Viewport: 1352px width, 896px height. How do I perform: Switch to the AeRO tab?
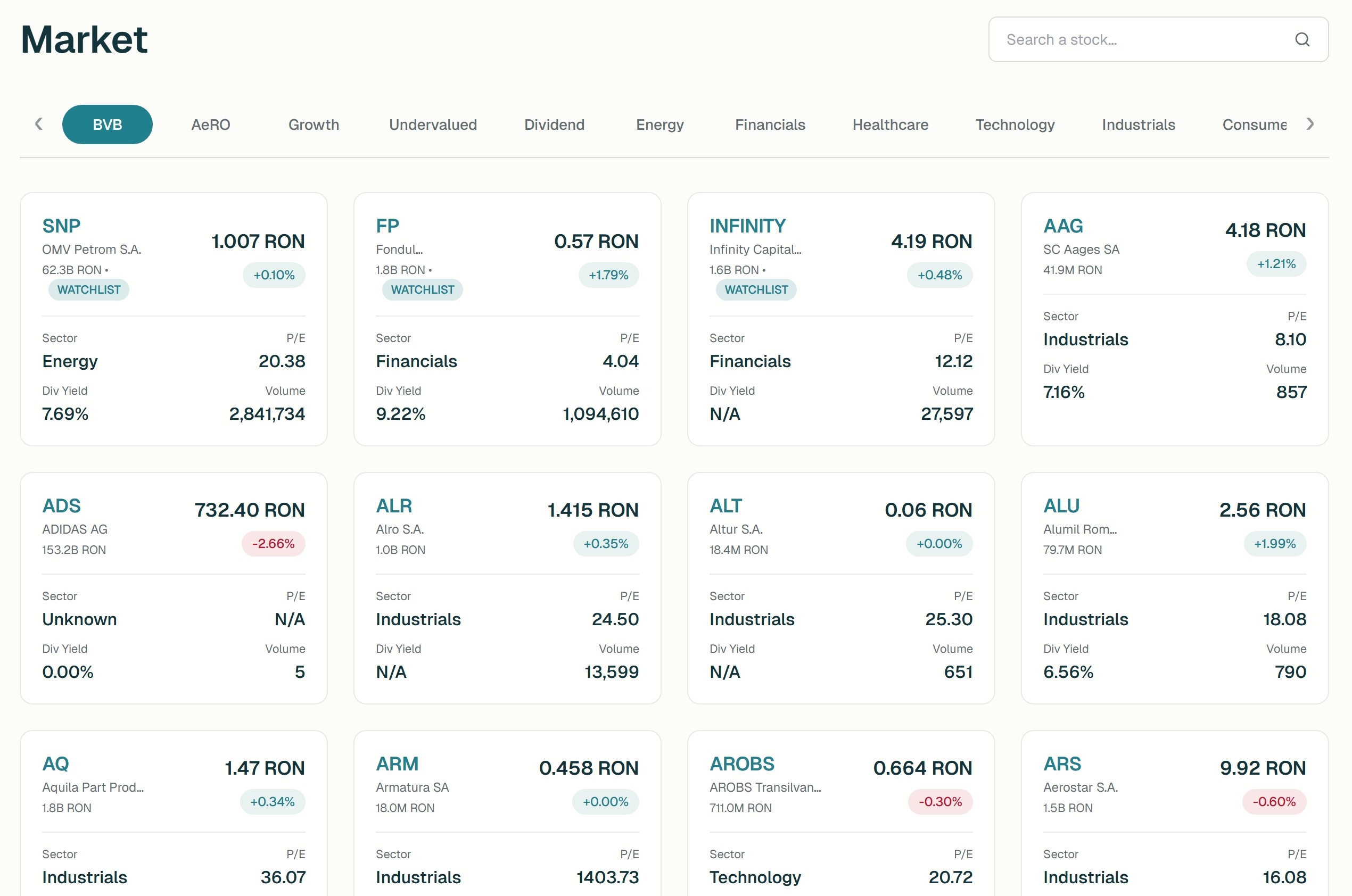click(210, 125)
